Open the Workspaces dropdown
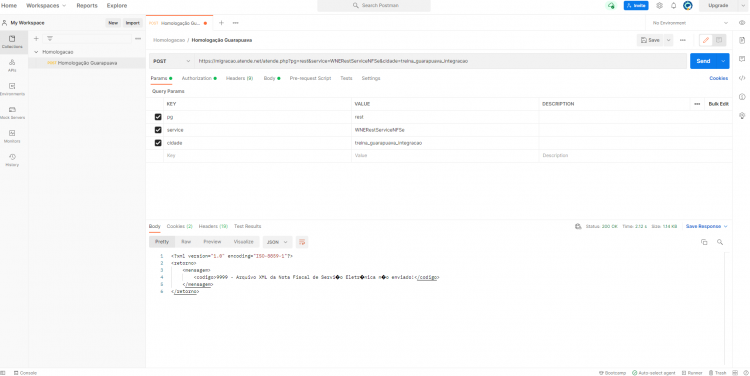The image size is (750, 376). coord(46,6)
